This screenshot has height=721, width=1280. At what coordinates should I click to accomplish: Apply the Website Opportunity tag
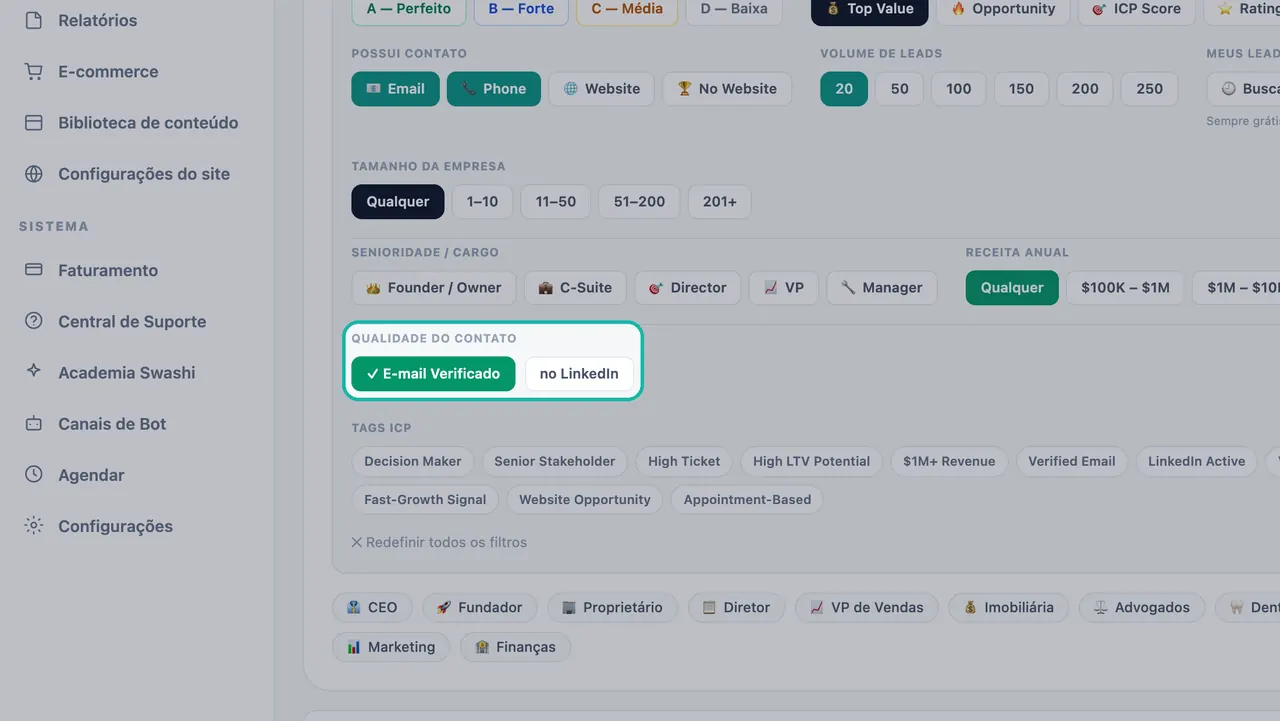585,499
